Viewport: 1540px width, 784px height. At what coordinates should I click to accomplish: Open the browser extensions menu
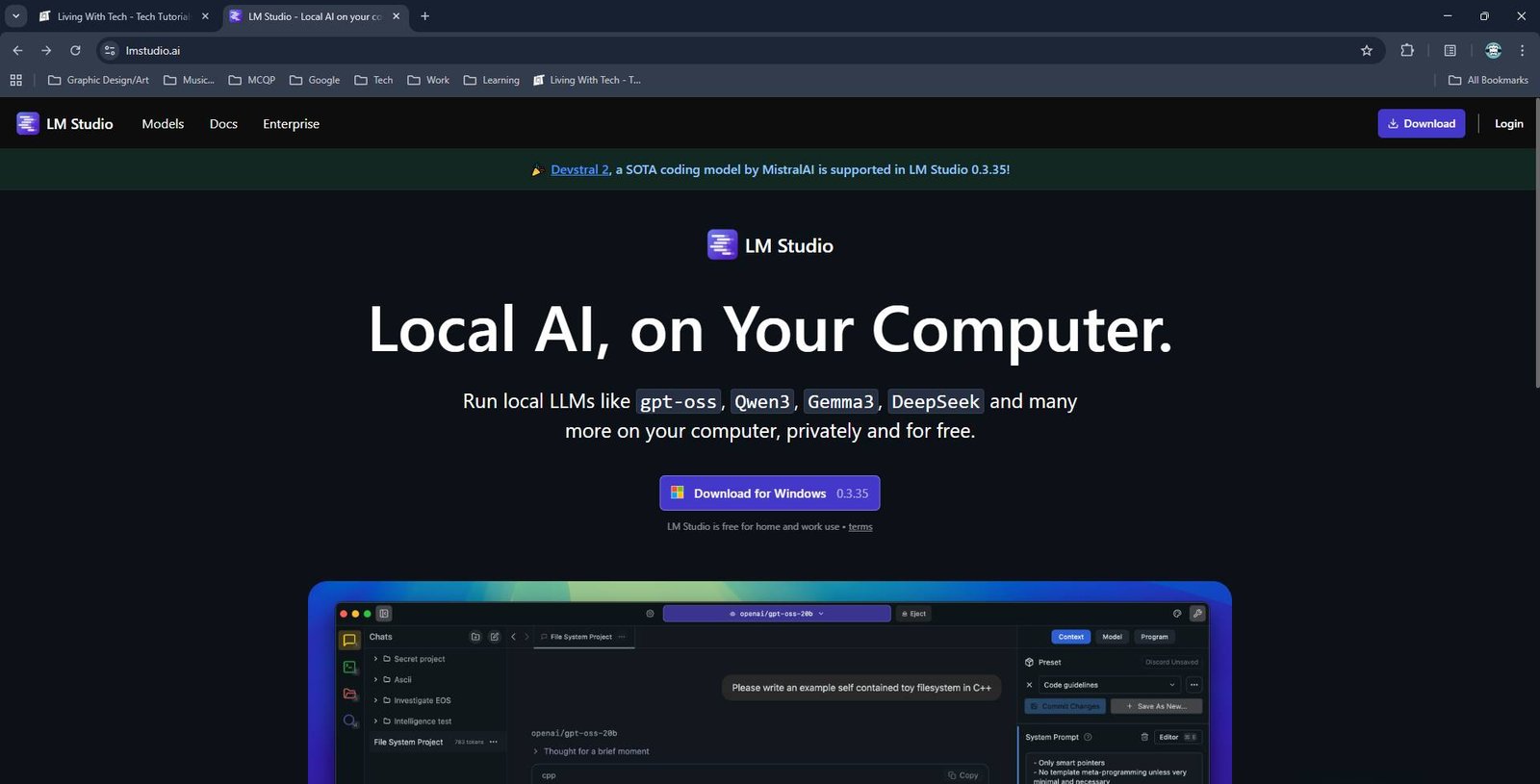[x=1407, y=50]
